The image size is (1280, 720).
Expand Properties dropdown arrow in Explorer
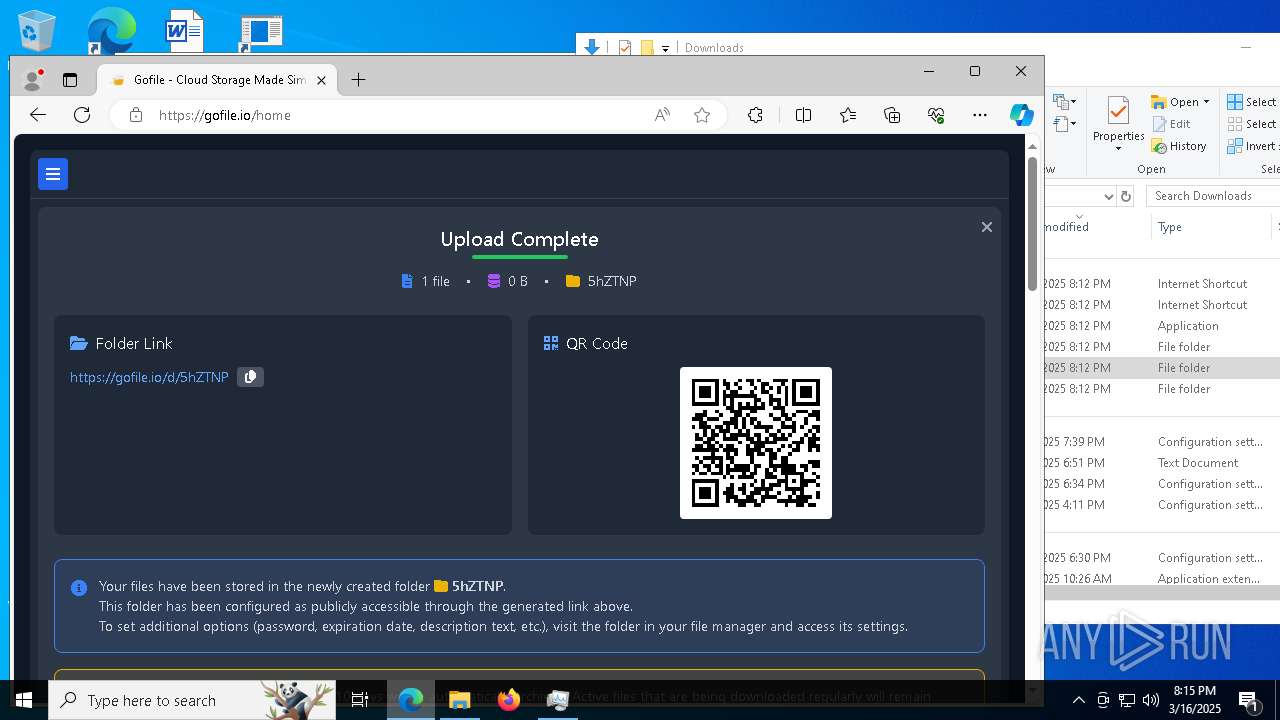[x=1118, y=149]
